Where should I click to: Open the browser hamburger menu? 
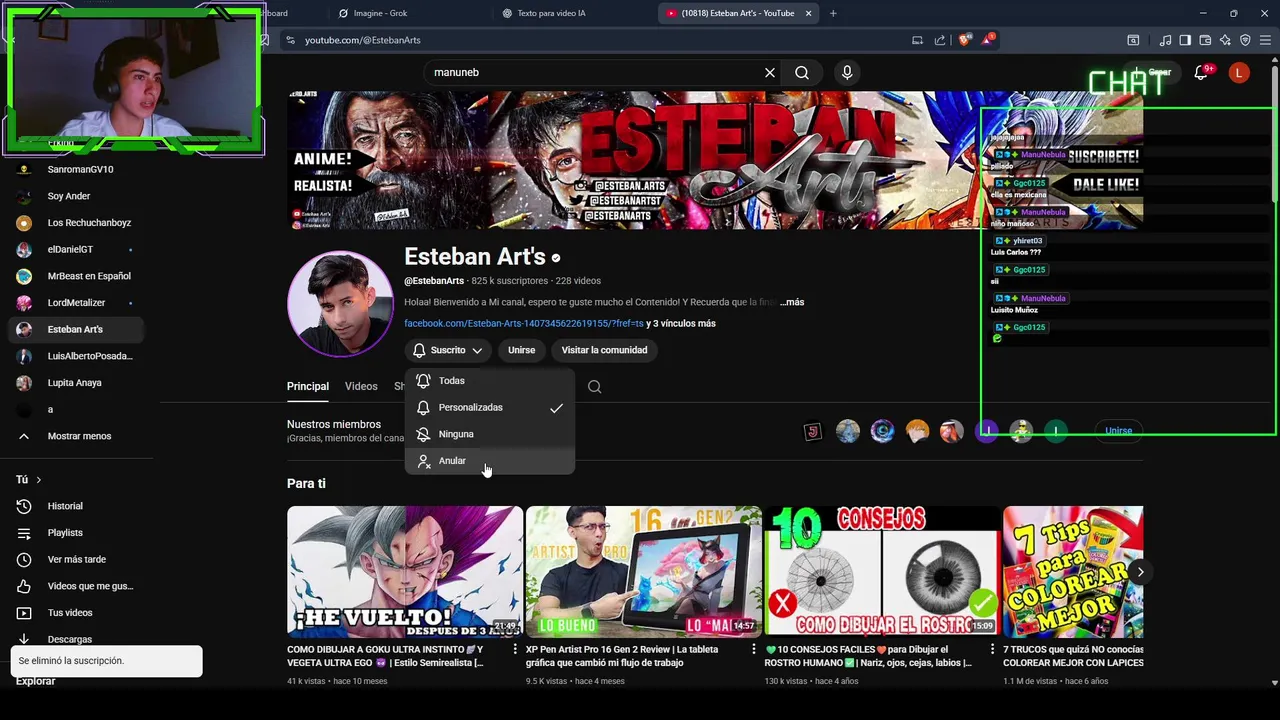[x=1265, y=40]
